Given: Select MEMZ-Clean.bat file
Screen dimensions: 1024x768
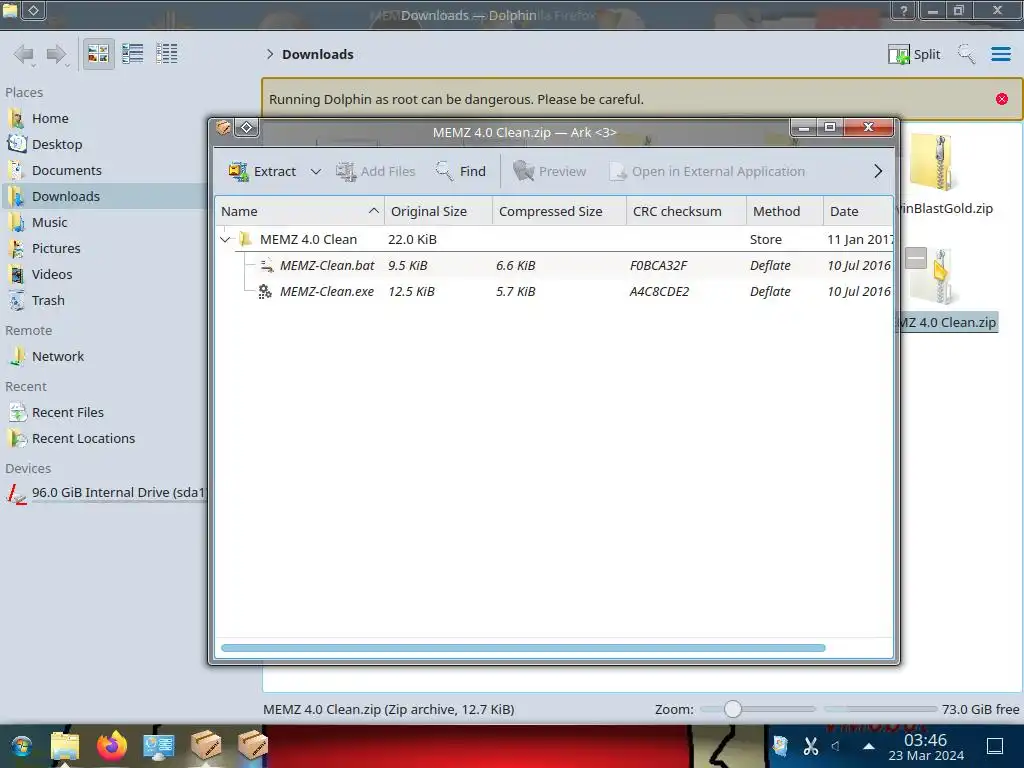Looking at the screenshot, I should pos(554,265).
